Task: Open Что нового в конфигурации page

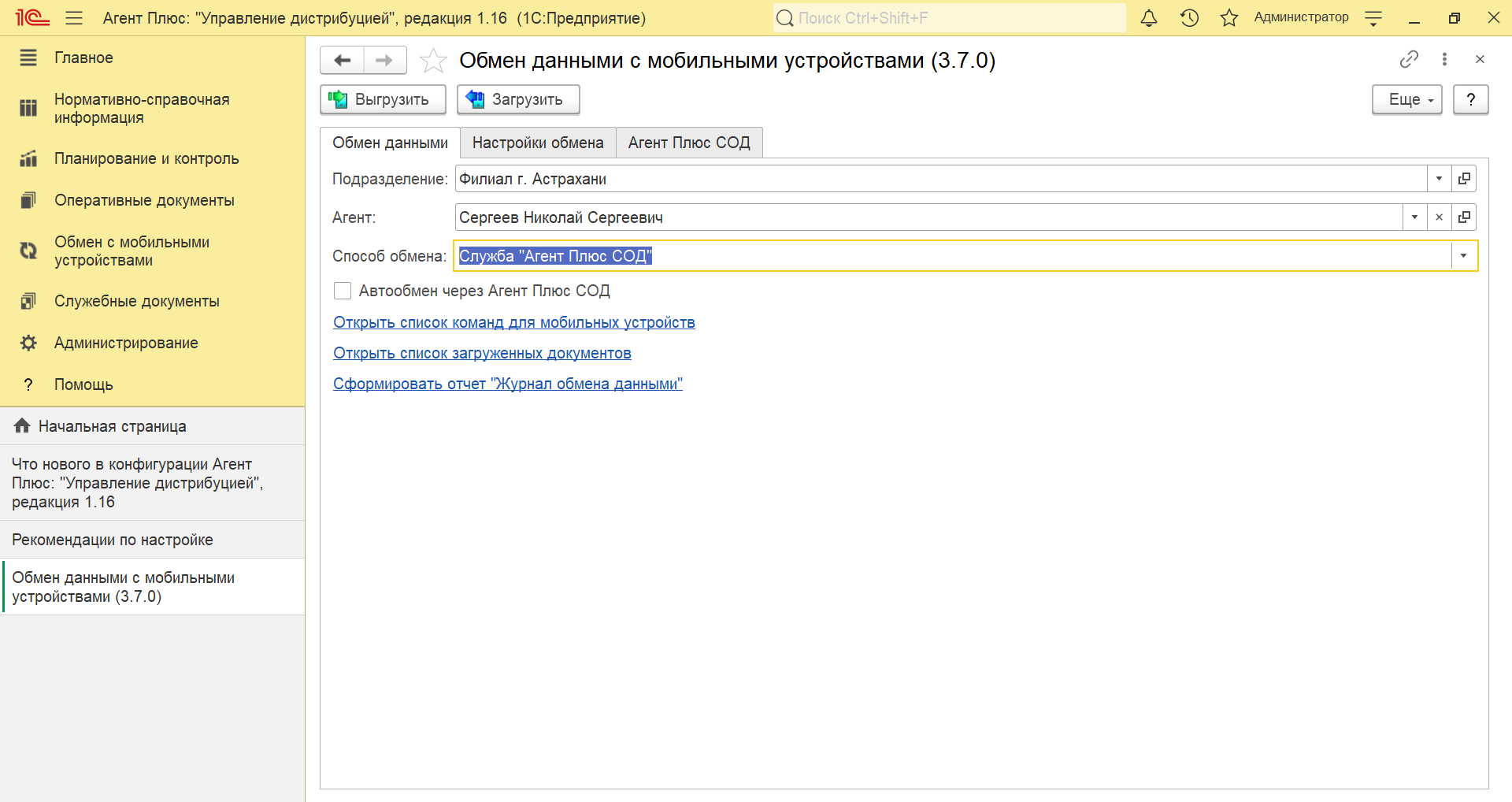Action: pyautogui.click(x=152, y=483)
